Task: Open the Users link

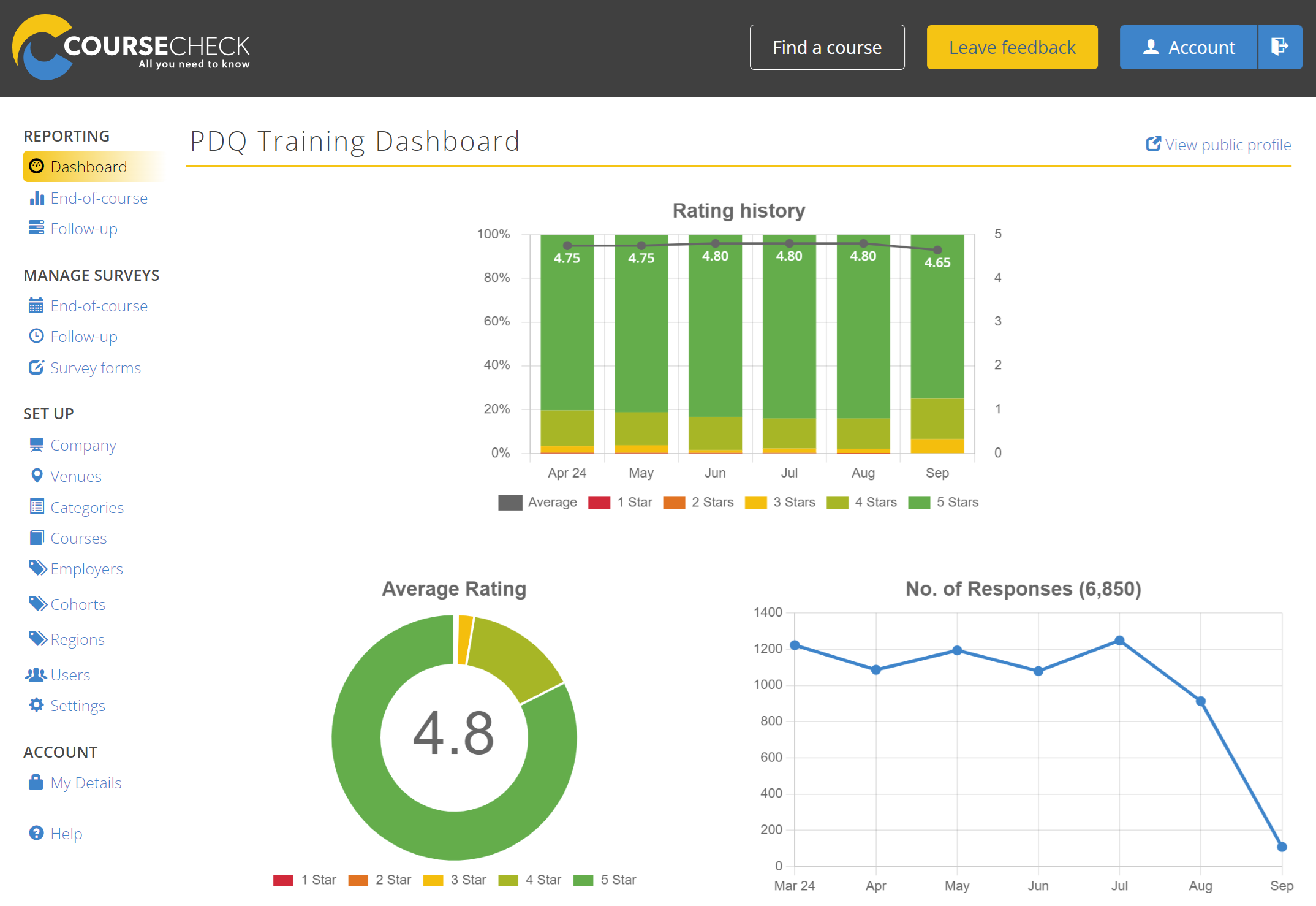Action: (x=70, y=675)
